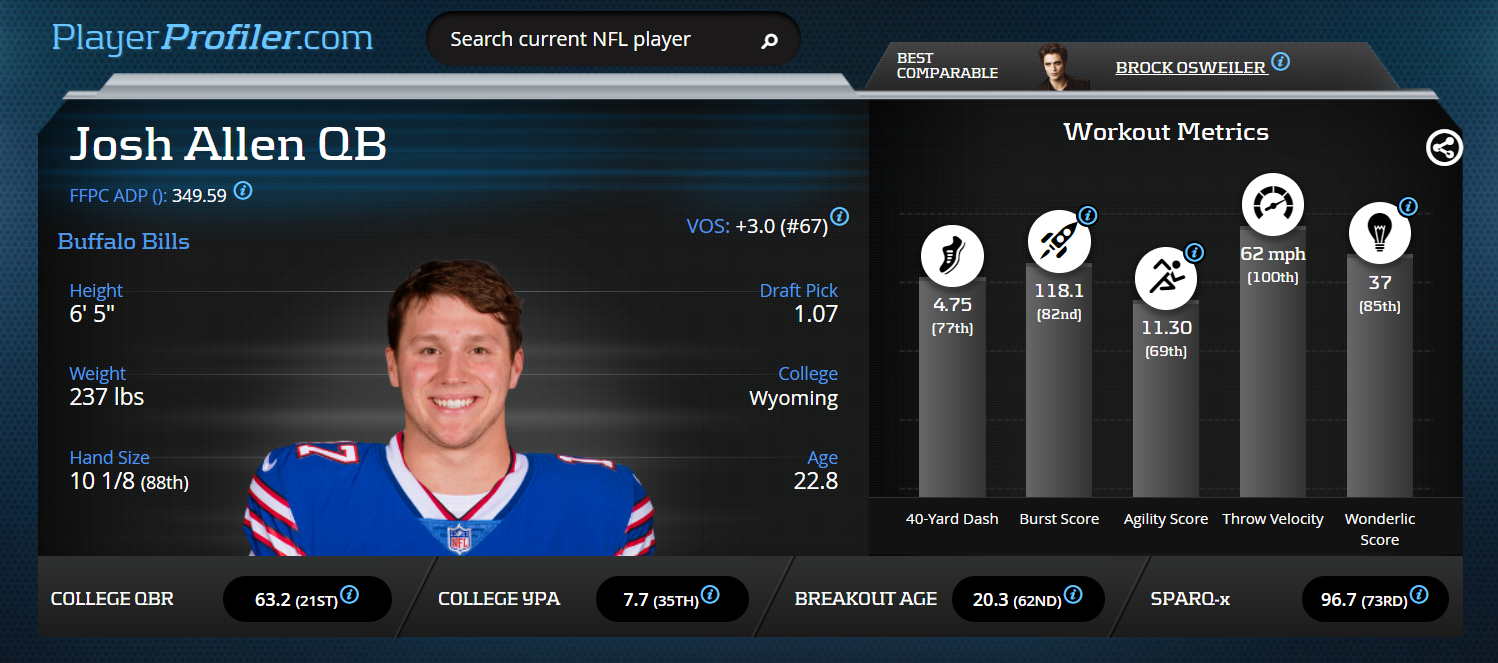Open info icon for College YPA
The image size is (1498, 663).
(710, 595)
